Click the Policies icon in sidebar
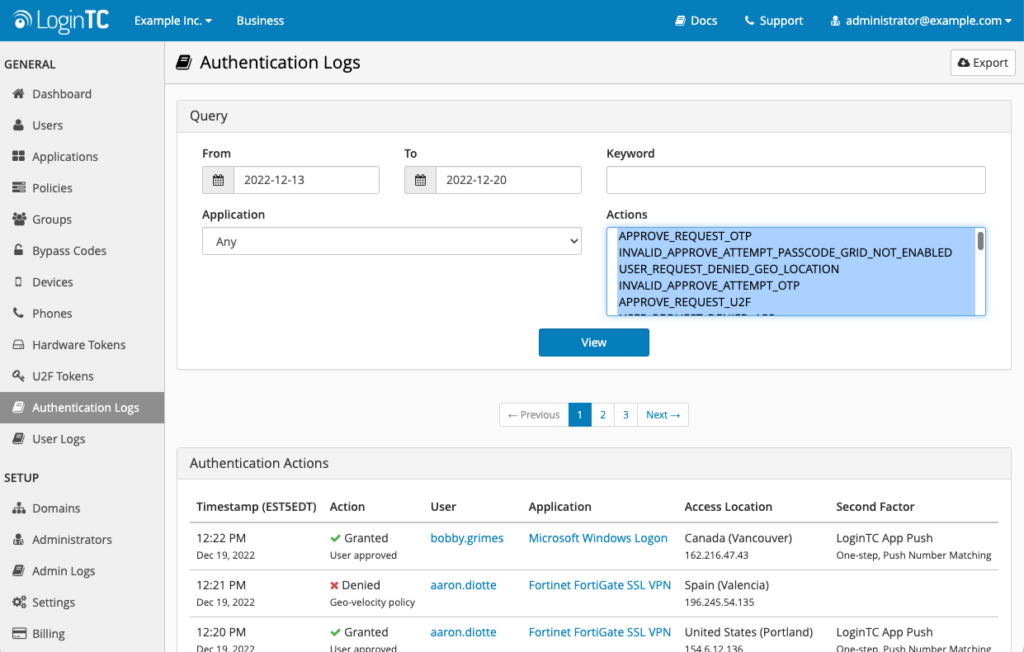Viewport: 1024px width, 652px height. (x=18, y=187)
